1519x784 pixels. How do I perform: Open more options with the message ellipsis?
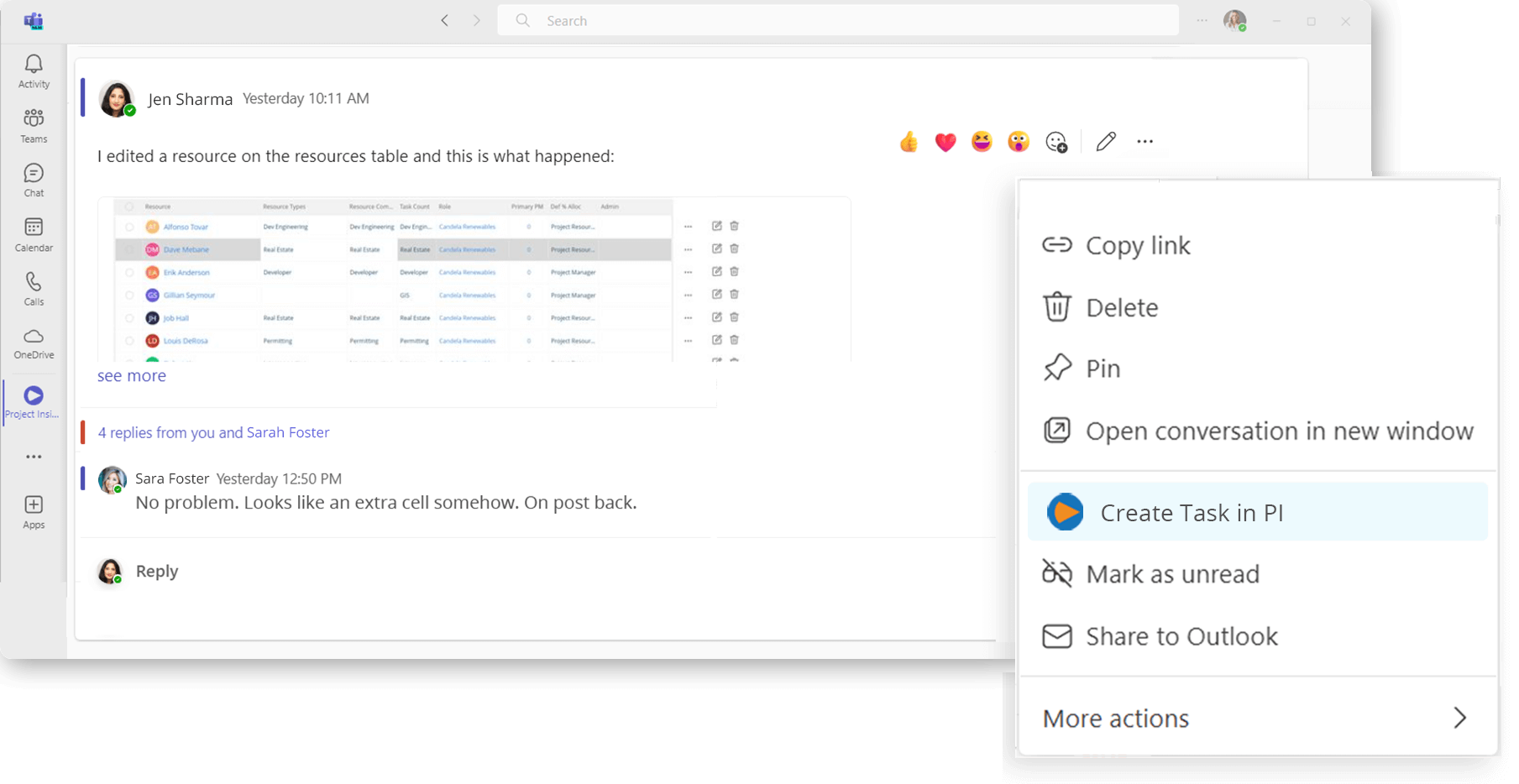[1144, 141]
